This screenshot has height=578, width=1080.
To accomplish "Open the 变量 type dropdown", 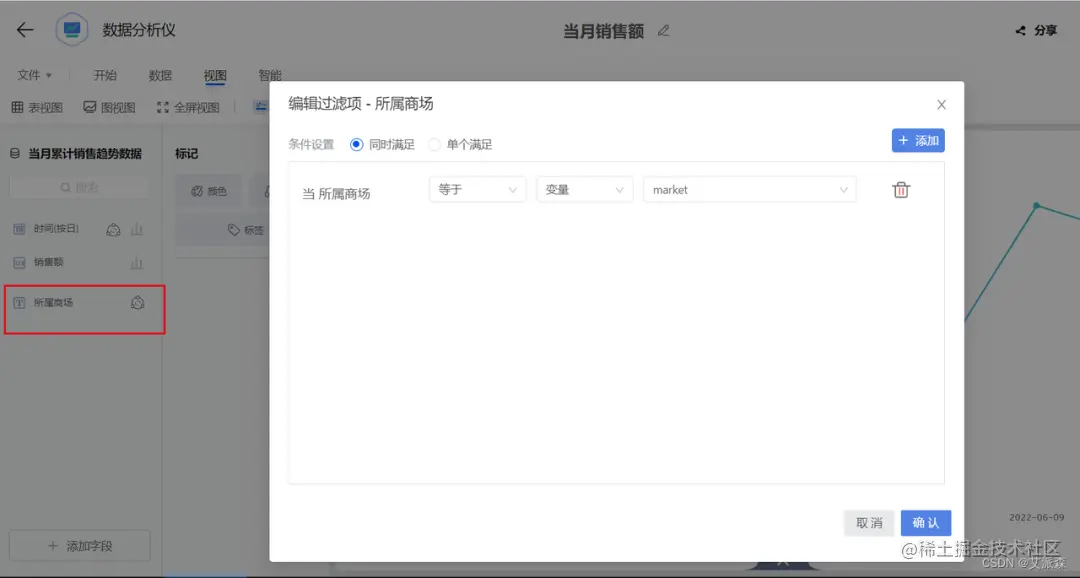I will (584, 189).
